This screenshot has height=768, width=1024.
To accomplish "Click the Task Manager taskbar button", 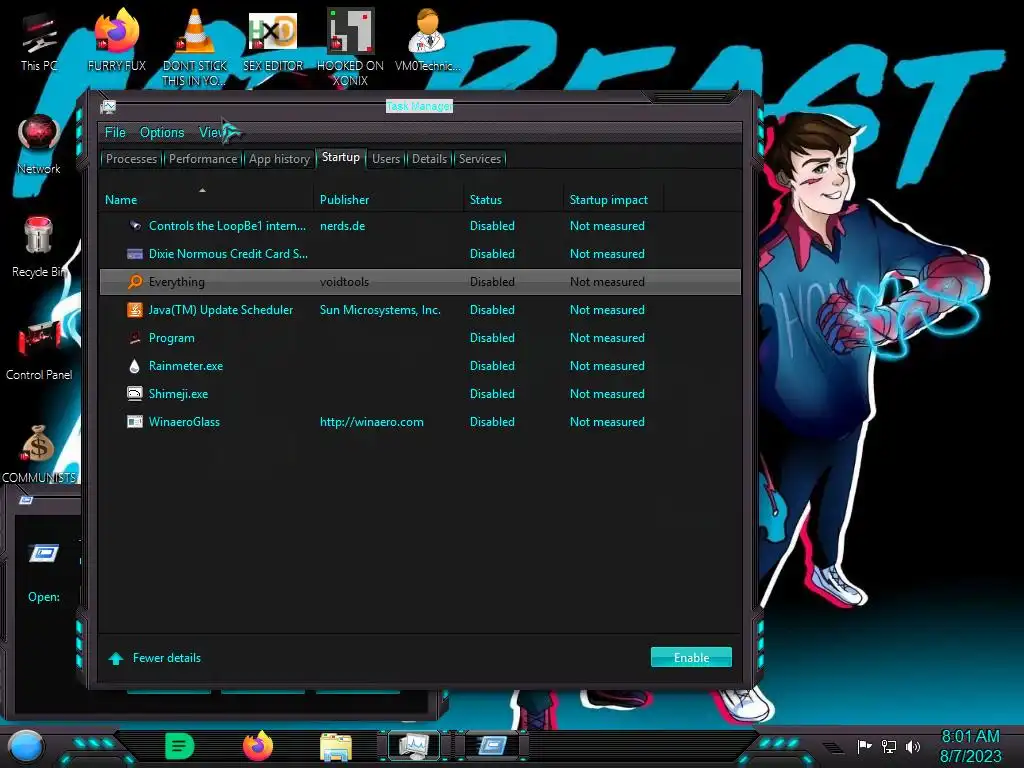I will click(x=414, y=746).
